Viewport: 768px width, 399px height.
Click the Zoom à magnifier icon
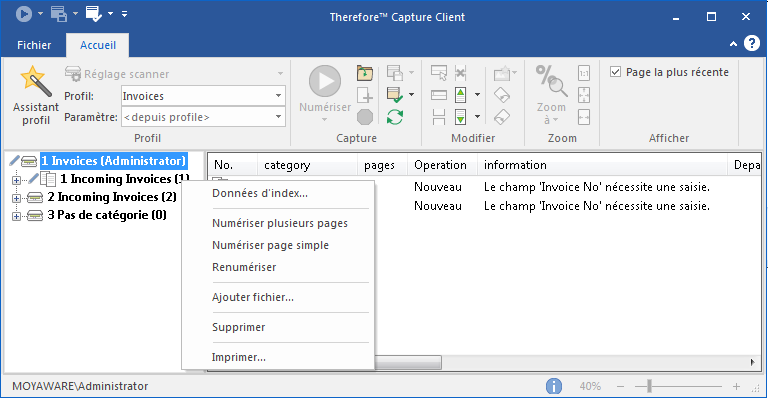551,81
